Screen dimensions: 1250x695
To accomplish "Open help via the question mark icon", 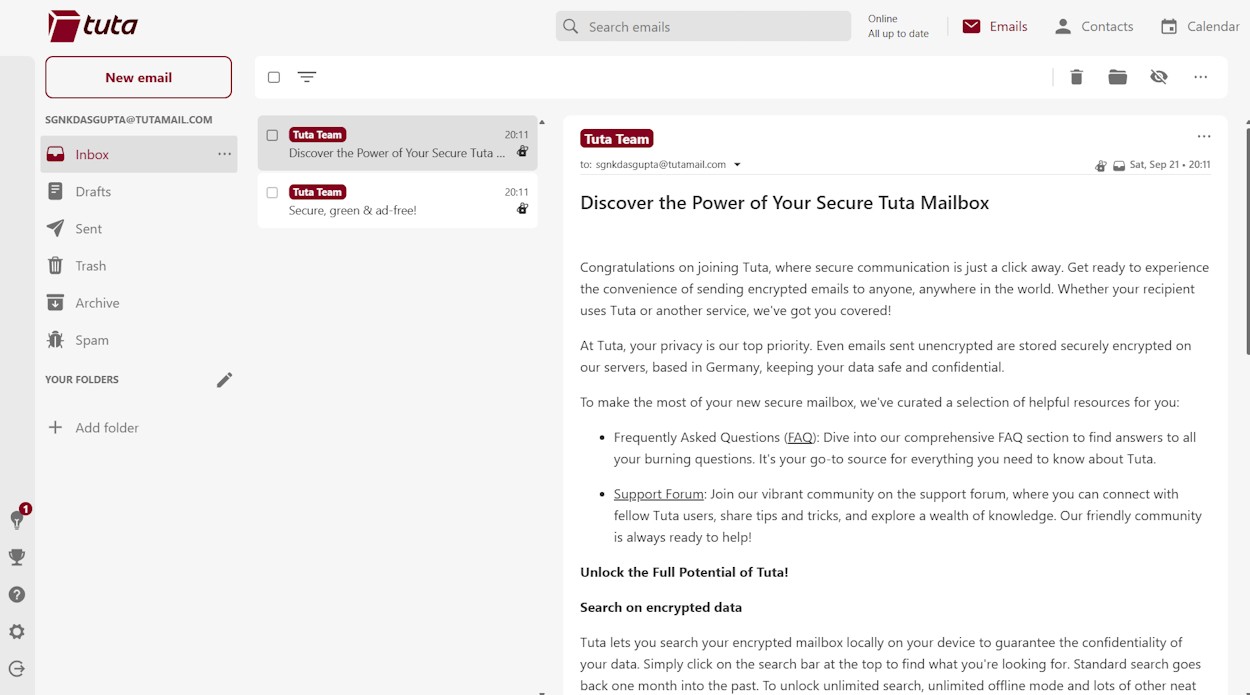I will (x=17, y=594).
